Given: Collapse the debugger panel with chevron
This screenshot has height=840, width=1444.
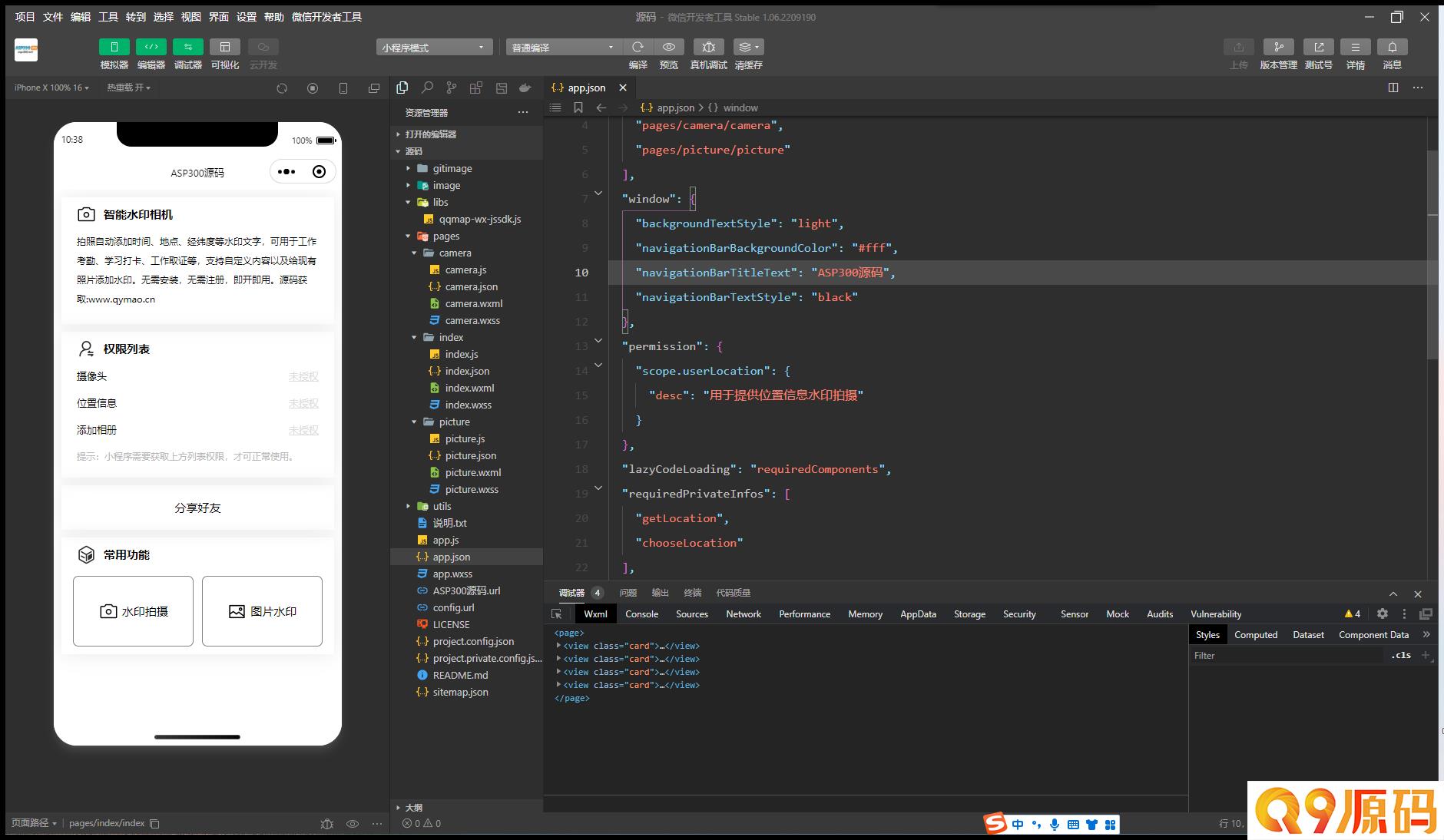Looking at the screenshot, I should 1393,594.
